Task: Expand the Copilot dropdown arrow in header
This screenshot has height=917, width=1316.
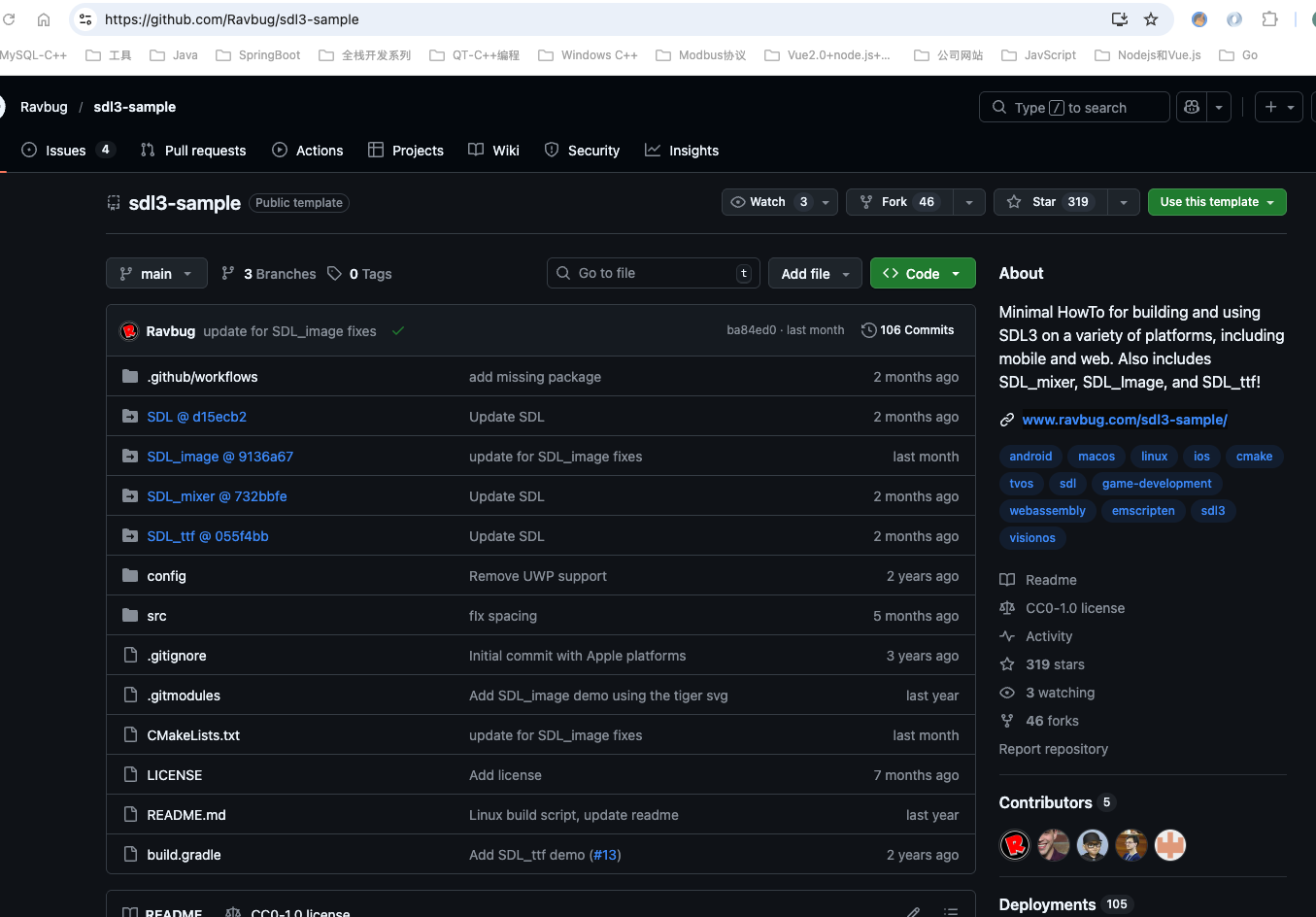Action: (x=1219, y=107)
